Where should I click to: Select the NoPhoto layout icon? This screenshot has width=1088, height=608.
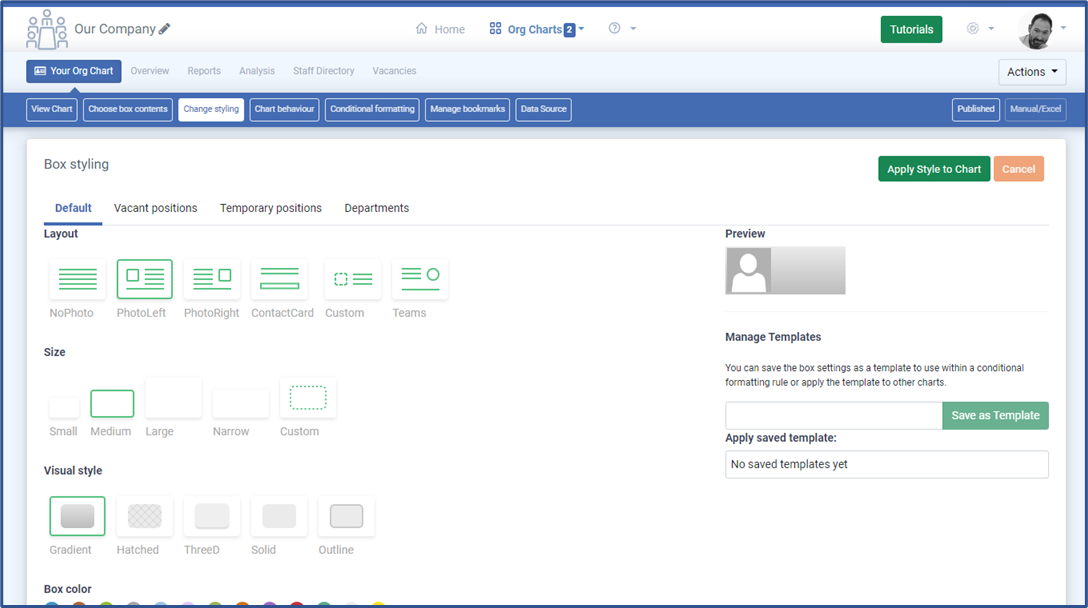pos(77,279)
